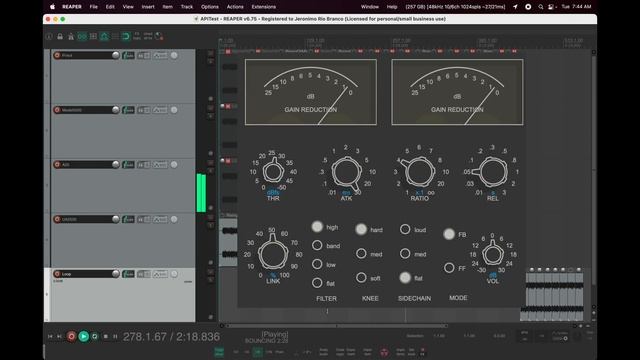Select the band filter option

pos(317,245)
